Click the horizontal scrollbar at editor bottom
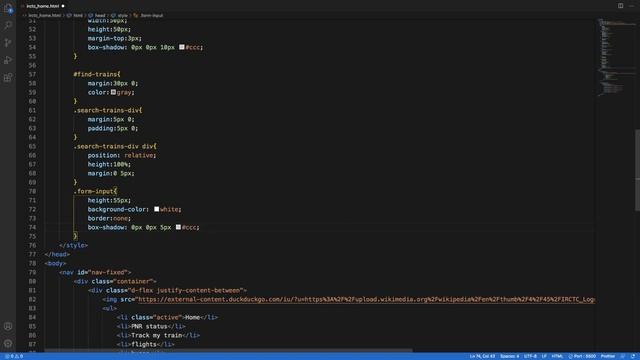This screenshot has width=640, height=360. pos(229,350)
